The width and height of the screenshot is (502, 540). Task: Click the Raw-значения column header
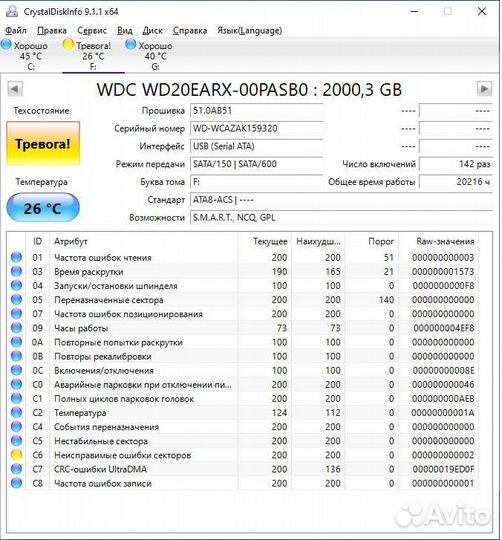point(438,241)
